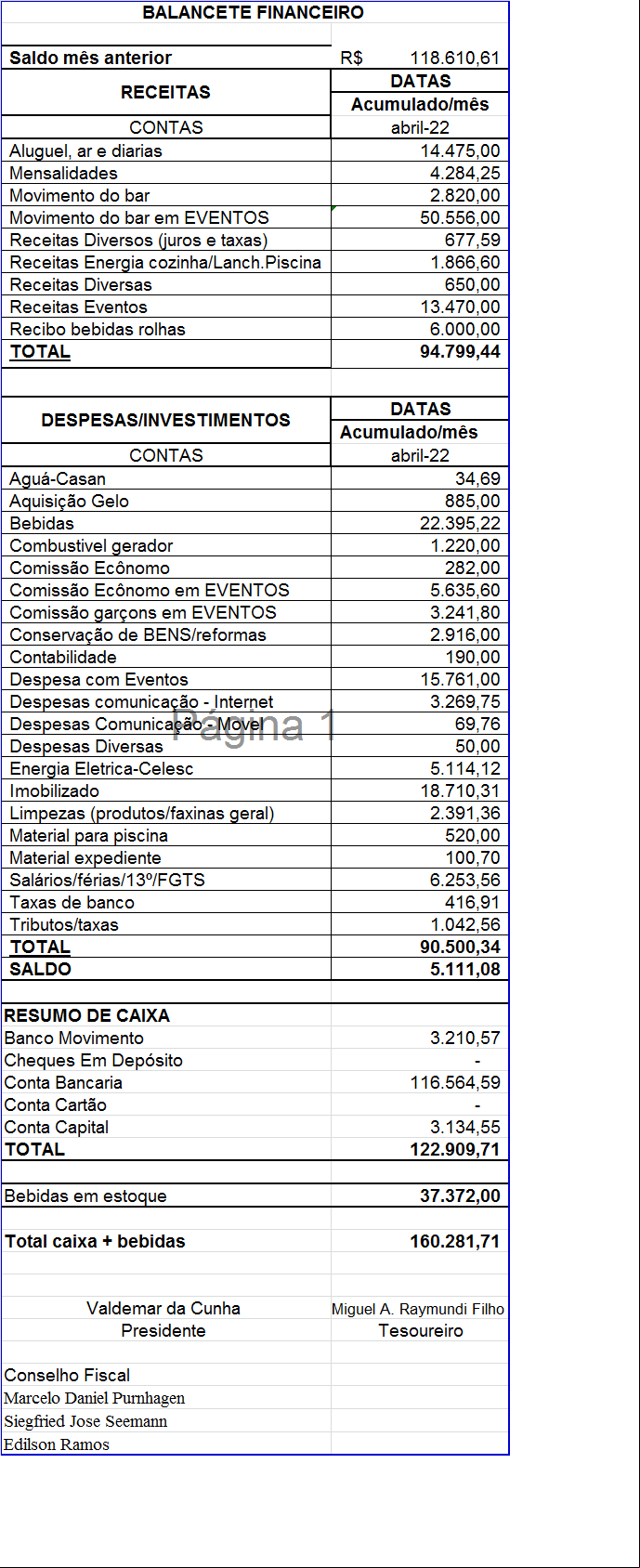Screen dimensions: 640x1568
Task: Select the value 2.391,36
Action: [464, 813]
